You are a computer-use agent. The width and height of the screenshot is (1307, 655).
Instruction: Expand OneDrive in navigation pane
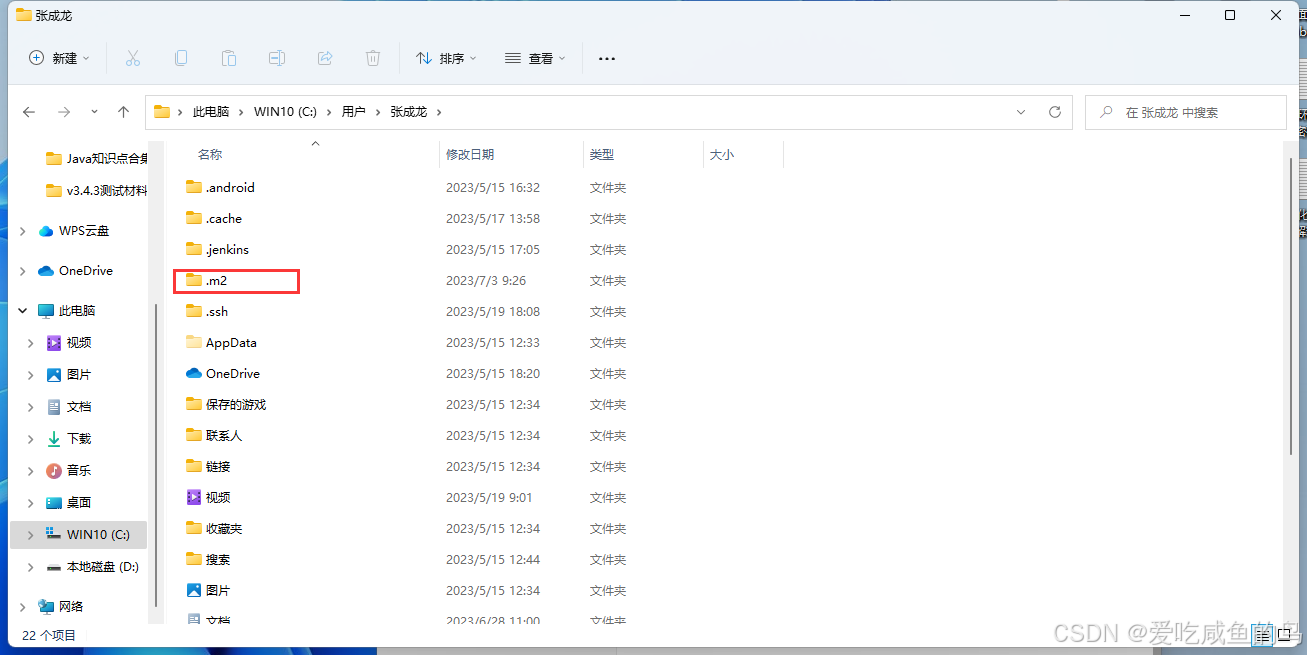click(x=23, y=271)
